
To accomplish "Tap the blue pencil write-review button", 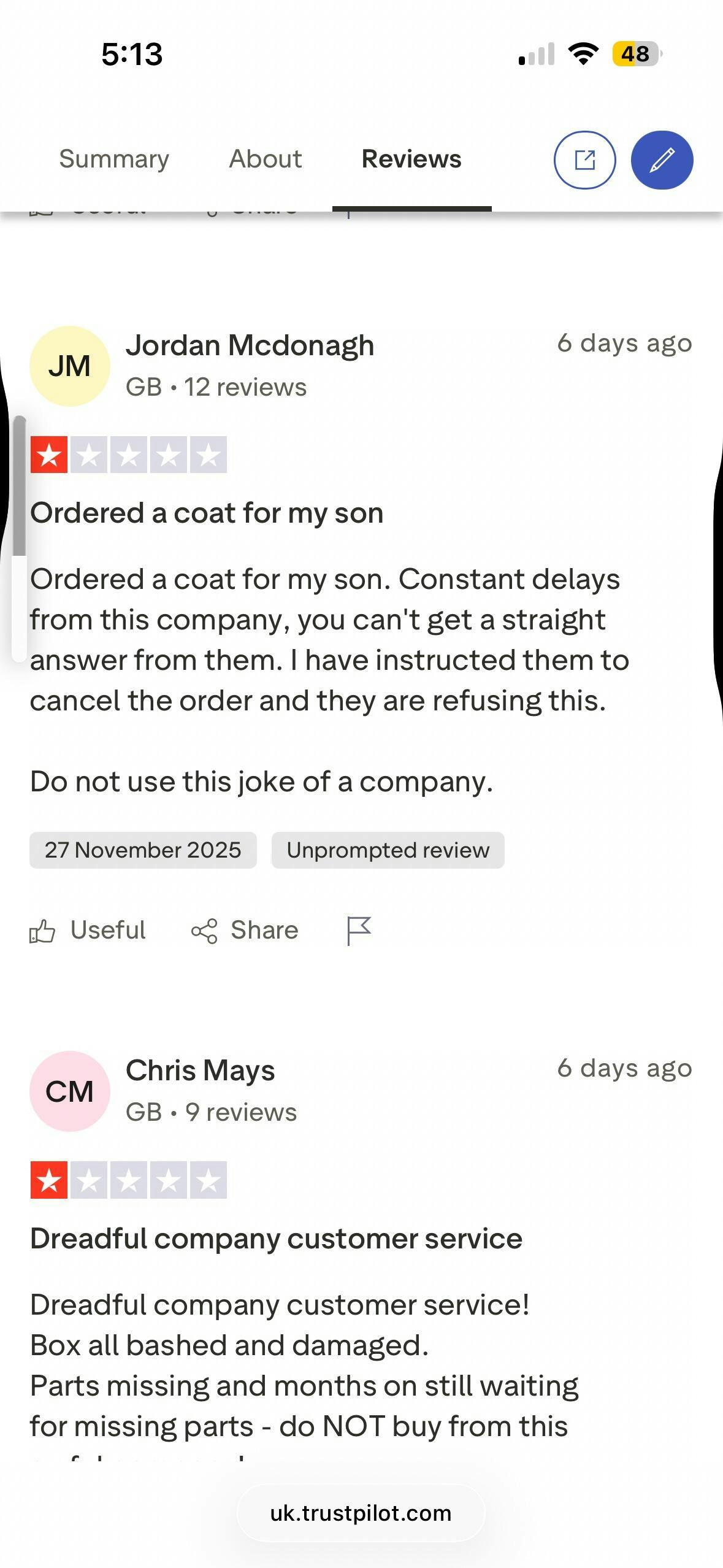I will [x=662, y=160].
